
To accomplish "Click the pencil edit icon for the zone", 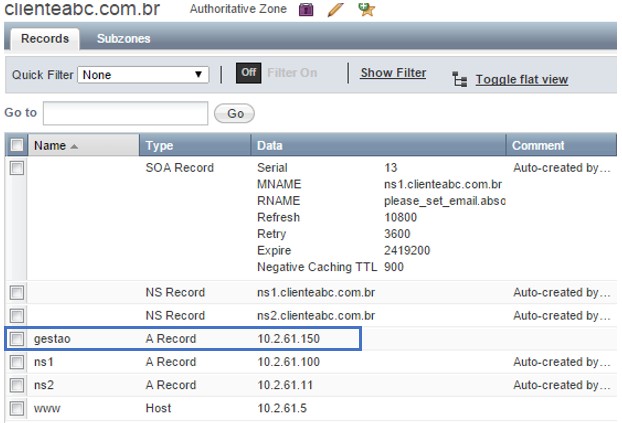I will (336, 11).
